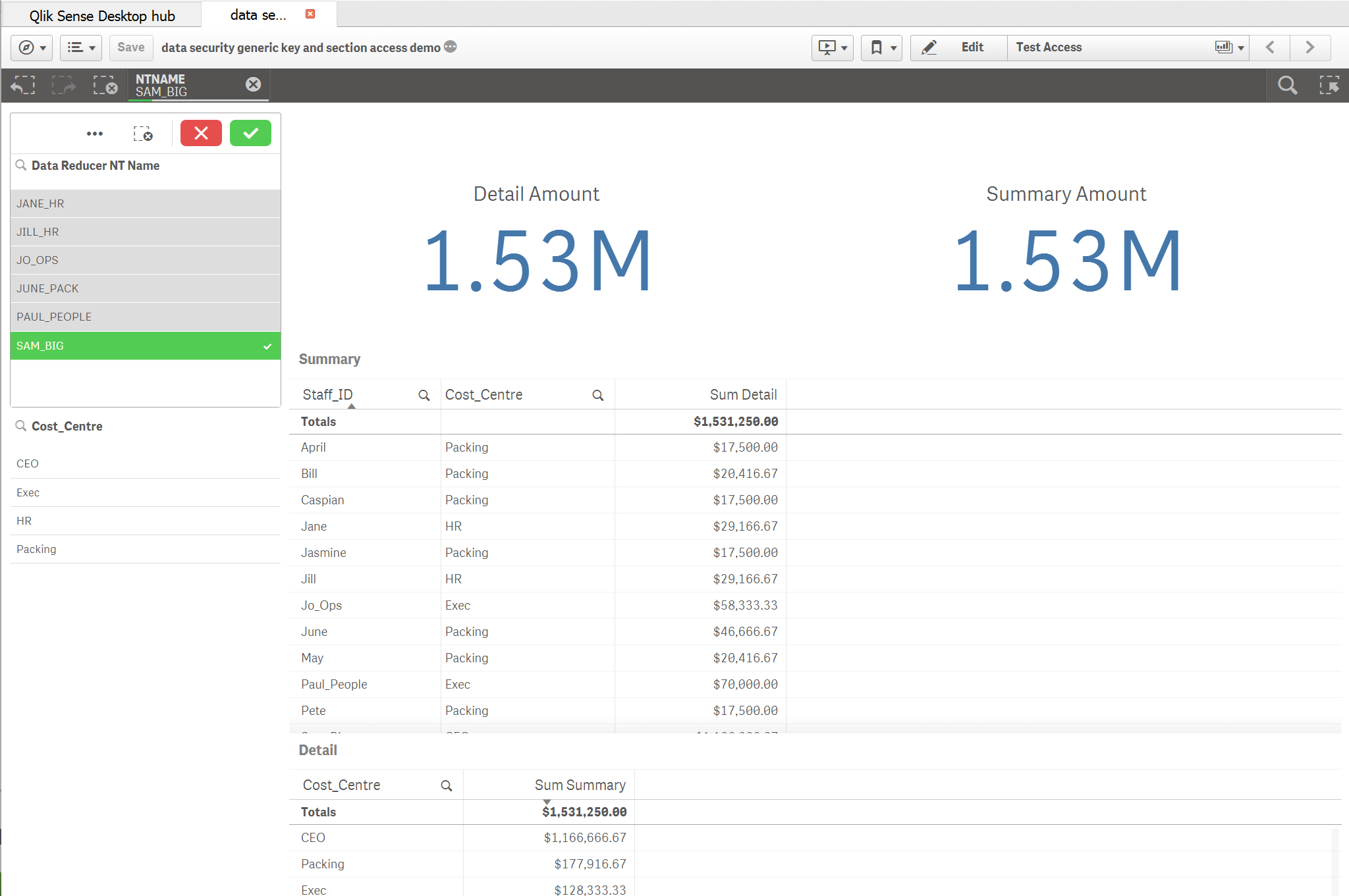Open listbox more options ellipsis

[x=95, y=134]
